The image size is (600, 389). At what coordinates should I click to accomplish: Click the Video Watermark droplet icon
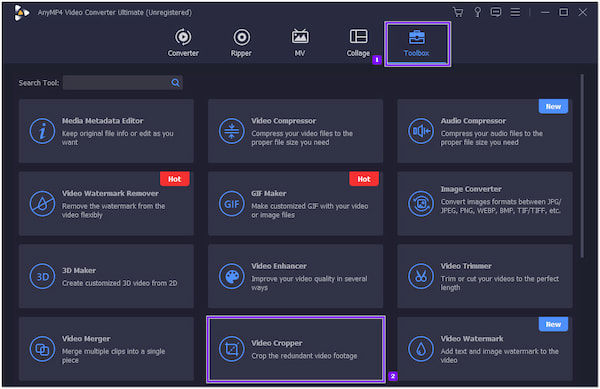pos(421,349)
